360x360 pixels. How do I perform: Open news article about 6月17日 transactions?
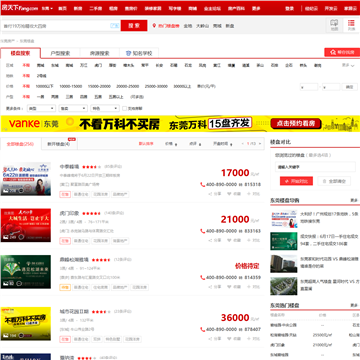pos(329,240)
